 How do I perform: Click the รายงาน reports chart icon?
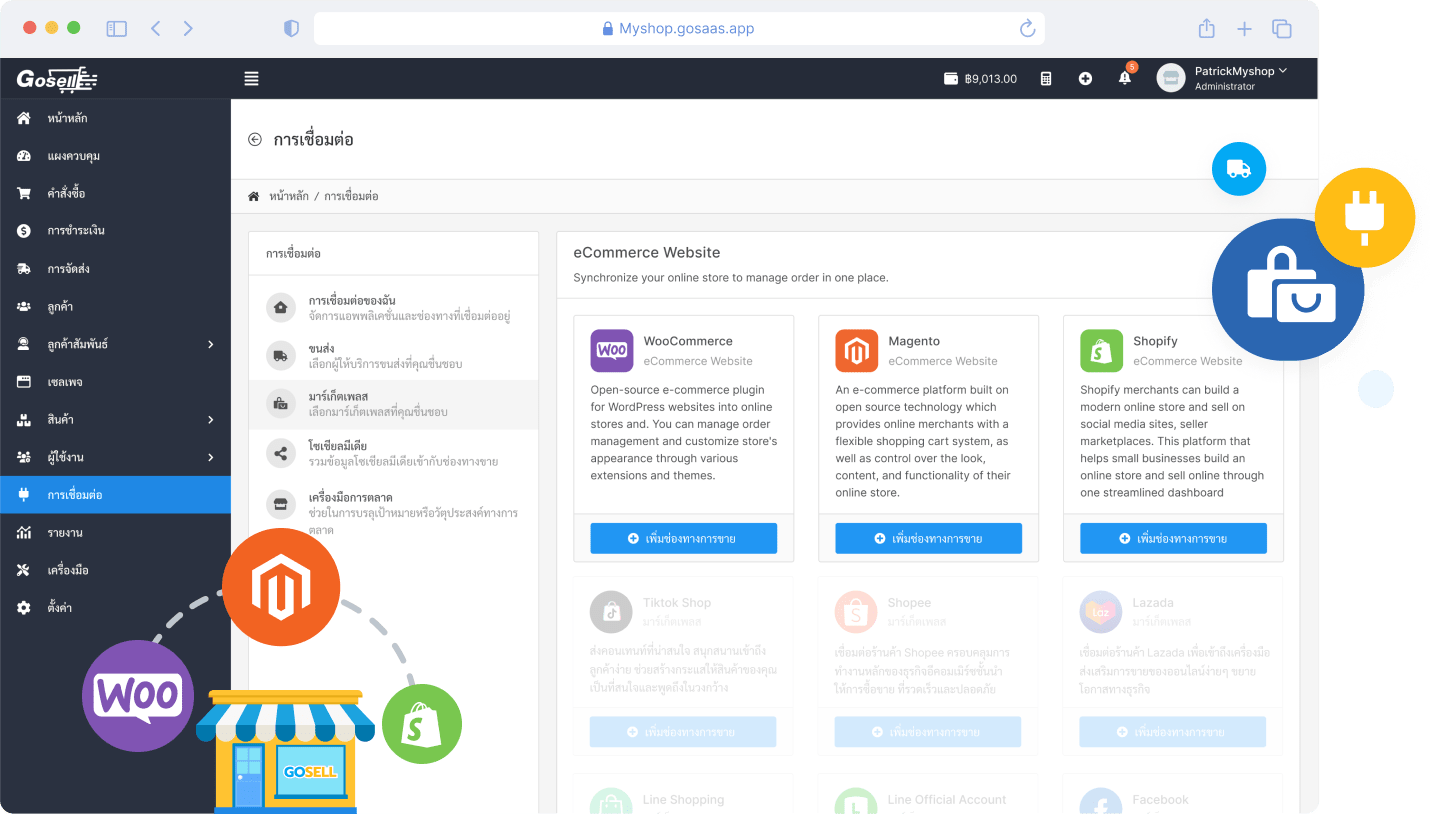tap(24, 533)
